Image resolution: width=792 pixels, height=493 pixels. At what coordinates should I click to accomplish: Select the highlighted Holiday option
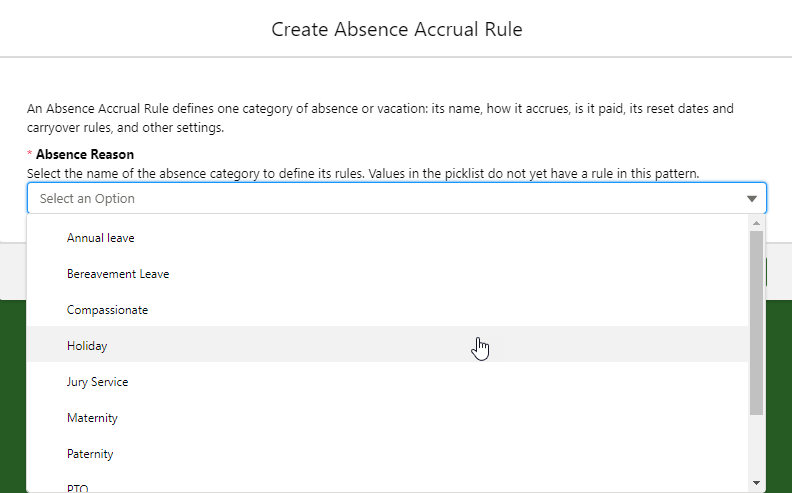87,346
